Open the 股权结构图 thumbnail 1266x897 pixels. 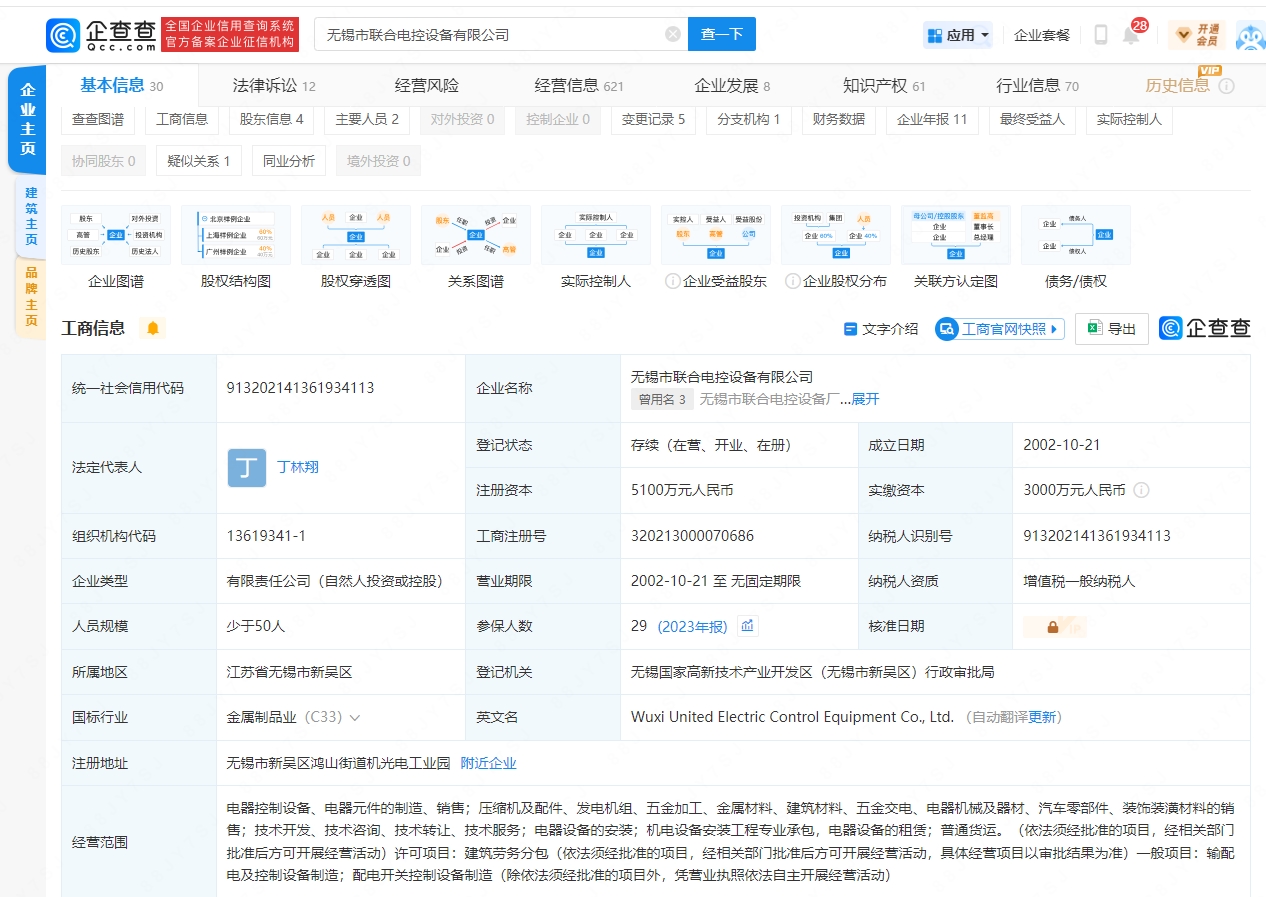tap(236, 235)
